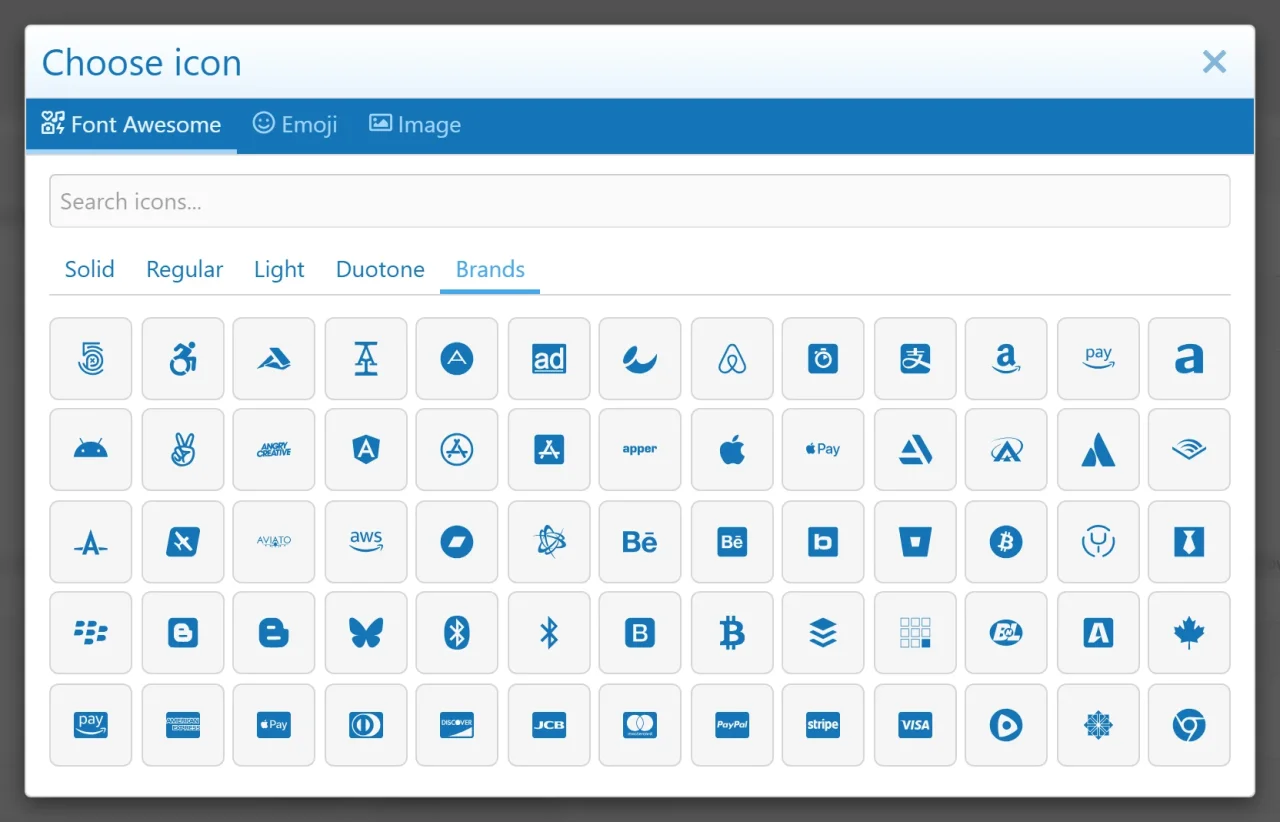Pick the aws logo icon
Image resolution: width=1280 pixels, height=822 pixels.
click(365, 541)
